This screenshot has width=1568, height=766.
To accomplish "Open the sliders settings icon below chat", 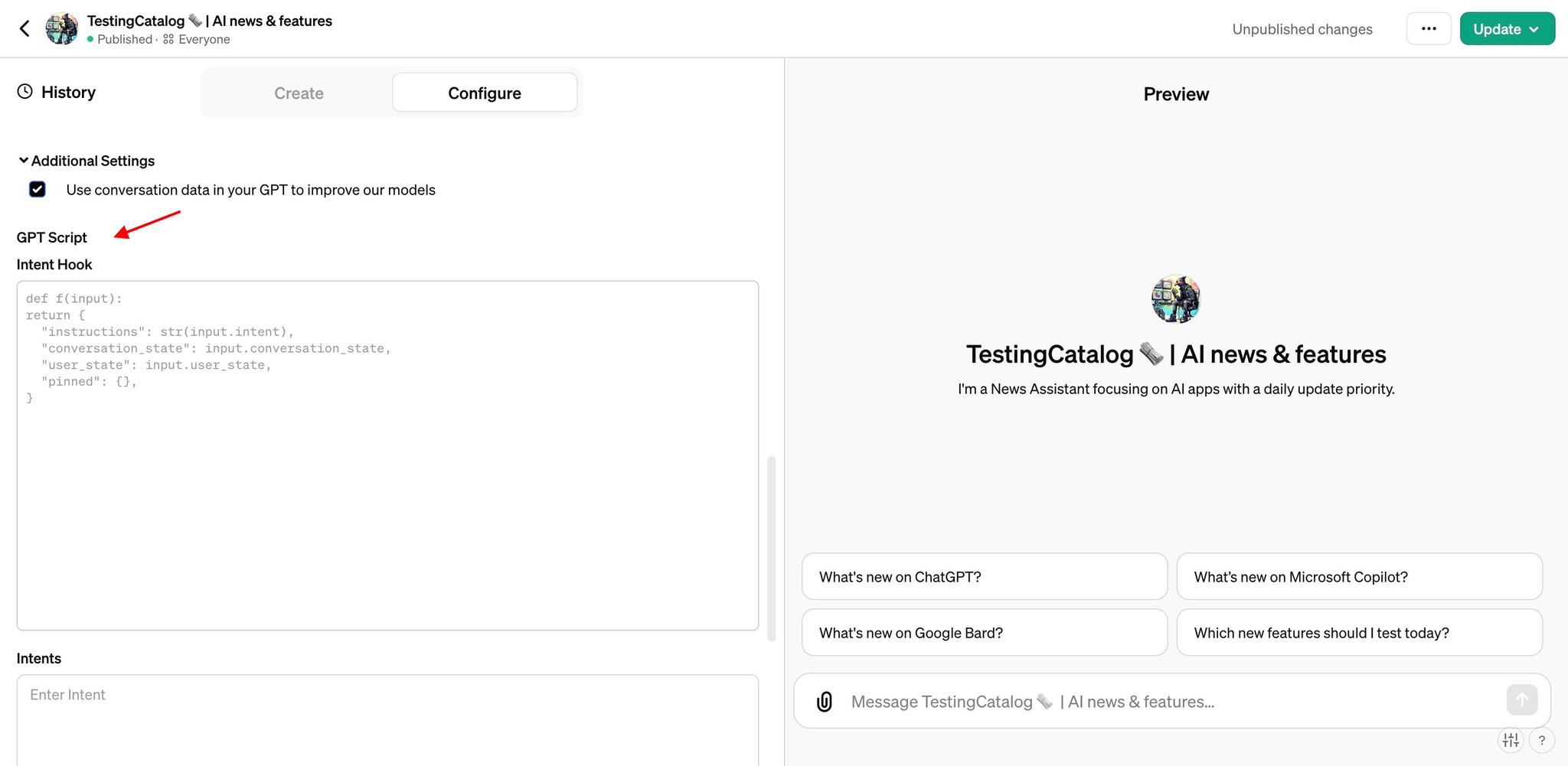I will [1511, 740].
